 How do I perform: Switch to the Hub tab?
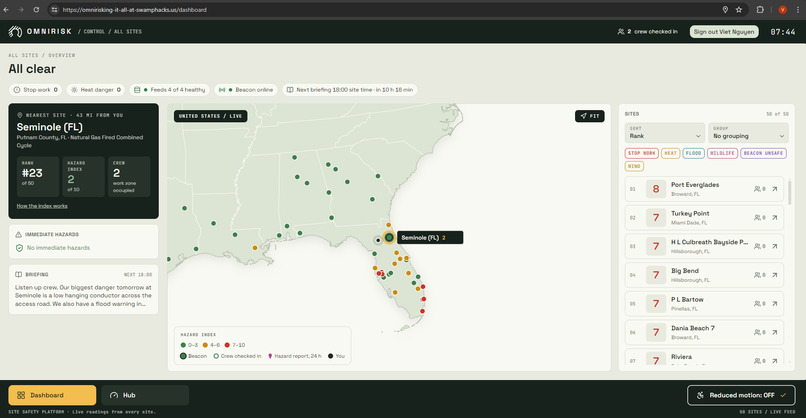pos(145,395)
